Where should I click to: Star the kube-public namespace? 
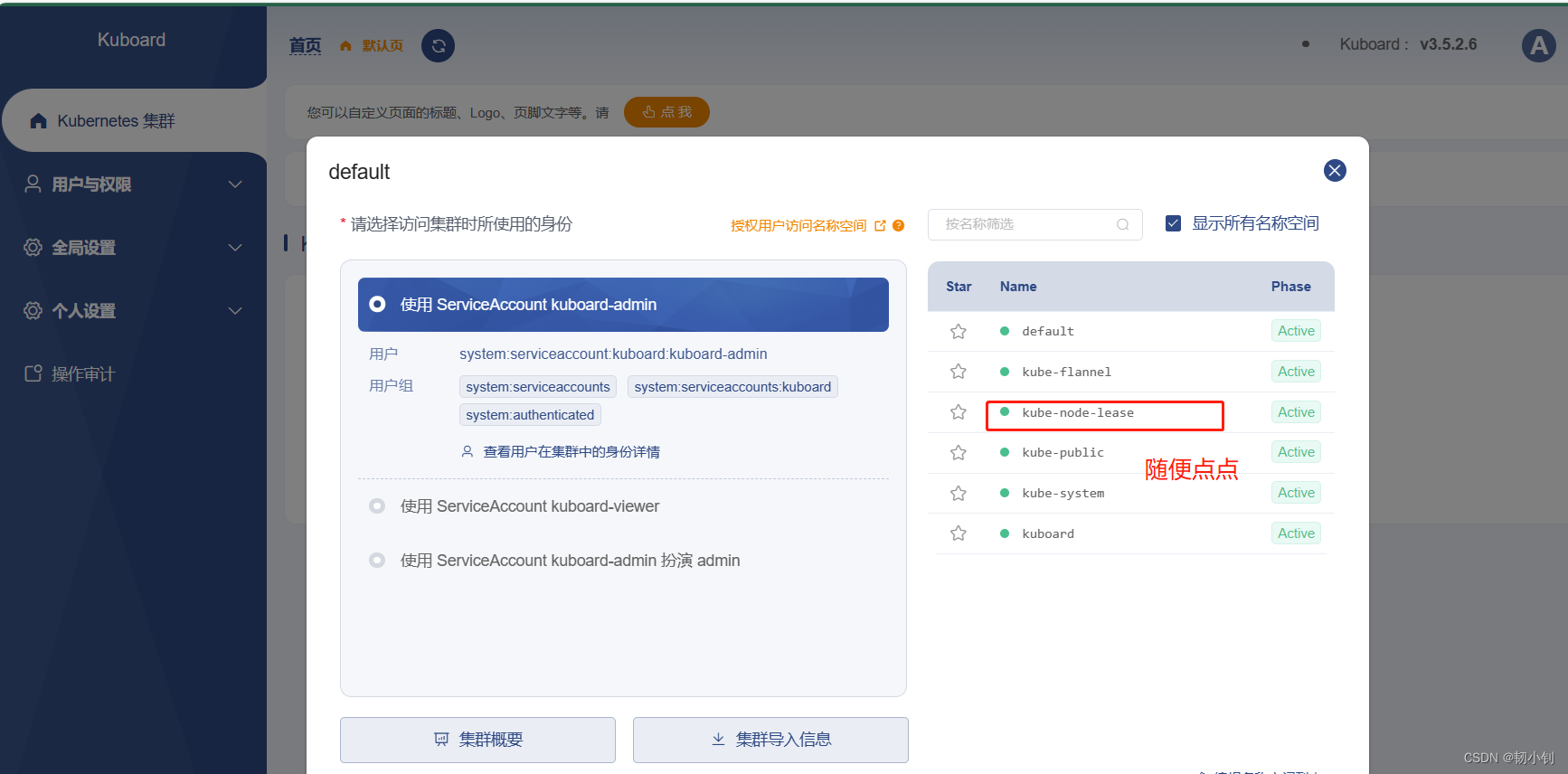(959, 452)
